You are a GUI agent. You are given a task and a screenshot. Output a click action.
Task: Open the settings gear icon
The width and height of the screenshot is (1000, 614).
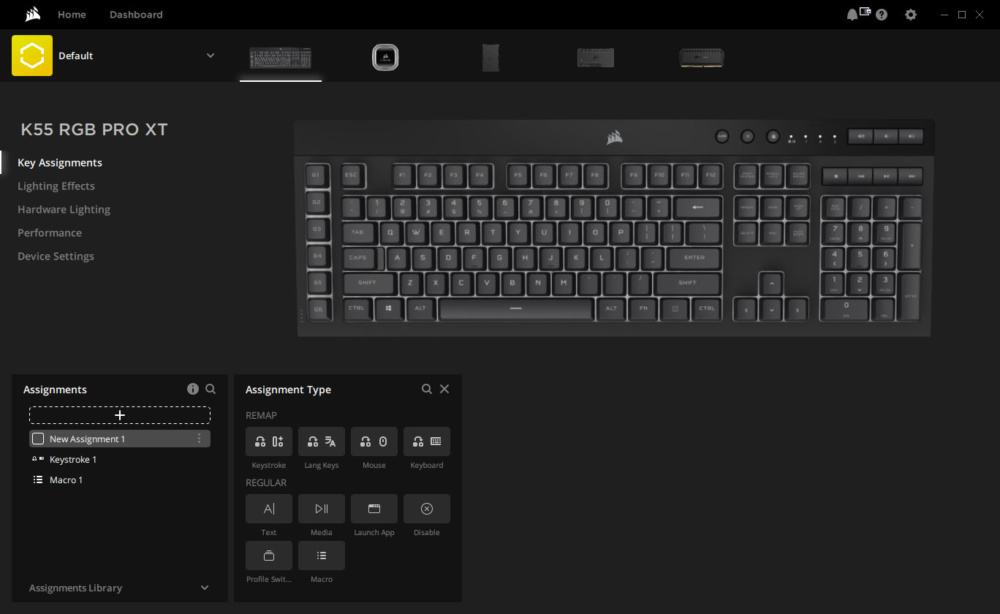pyautogui.click(x=911, y=15)
